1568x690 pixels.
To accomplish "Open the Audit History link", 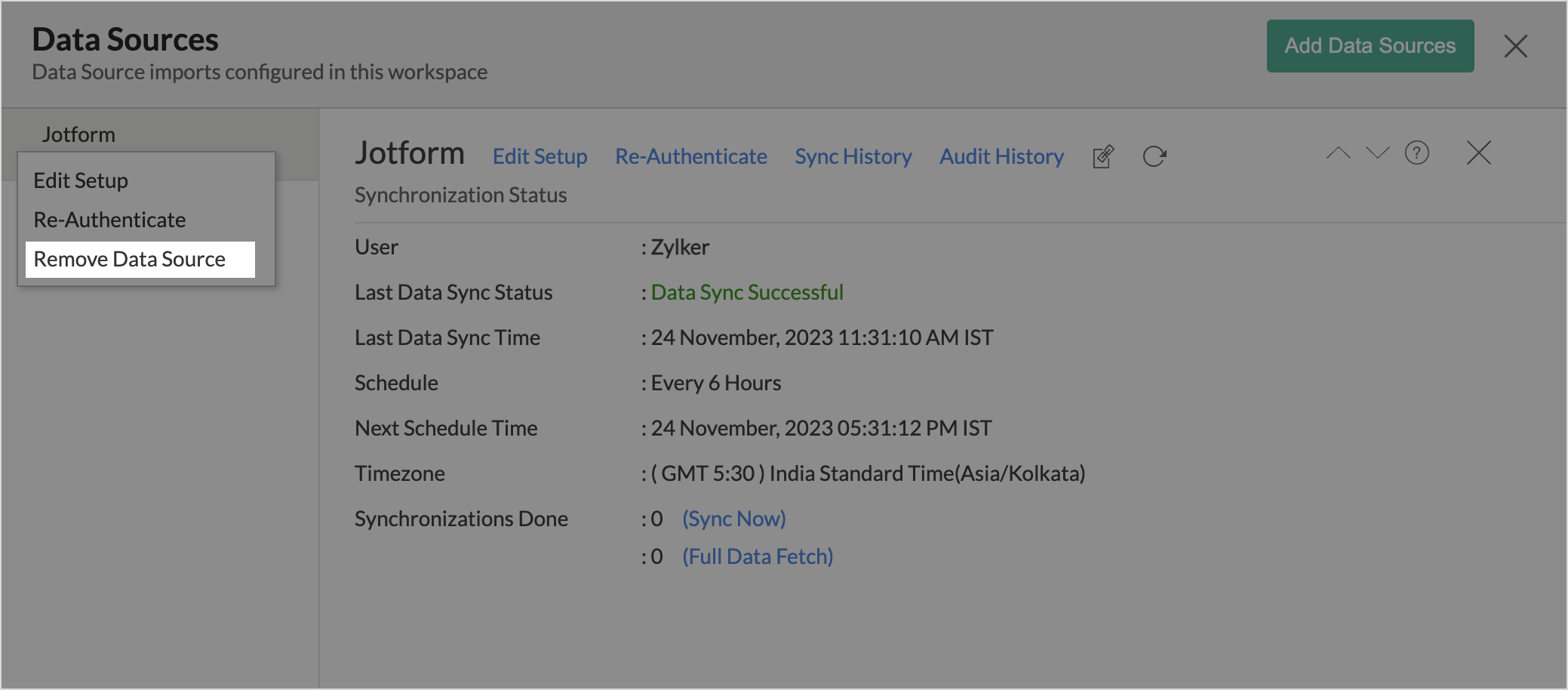I will (x=1001, y=156).
